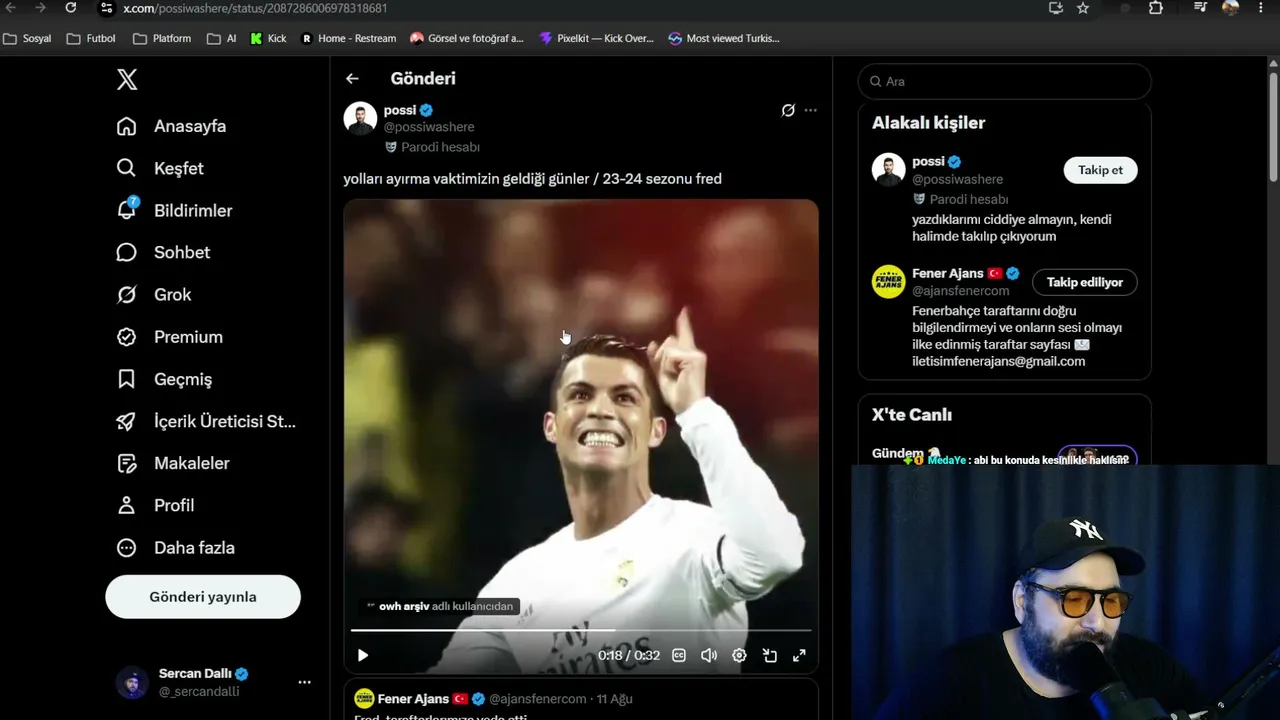
Task: Click Sercan Dallı profile avatar
Action: pyautogui.click(x=132, y=682)
